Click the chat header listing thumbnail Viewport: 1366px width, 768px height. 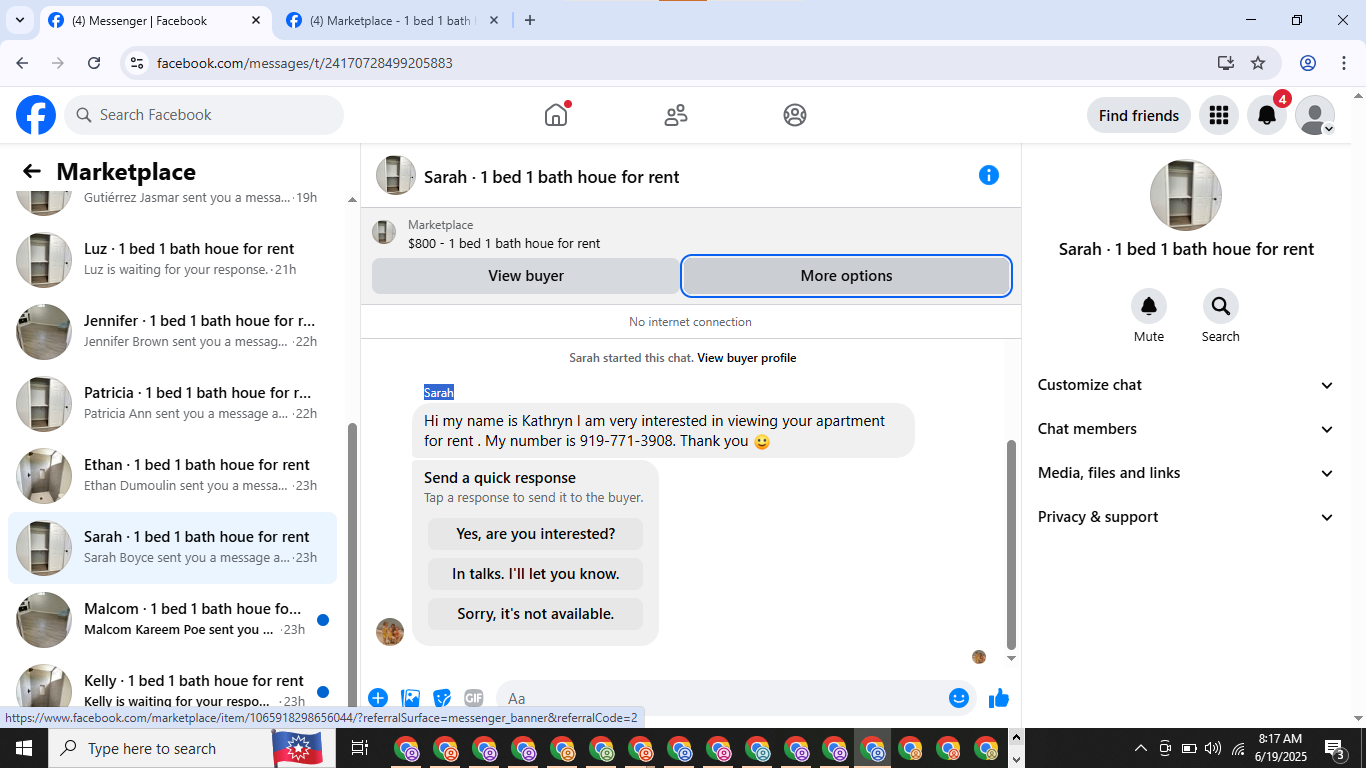[x=396, y=175]
